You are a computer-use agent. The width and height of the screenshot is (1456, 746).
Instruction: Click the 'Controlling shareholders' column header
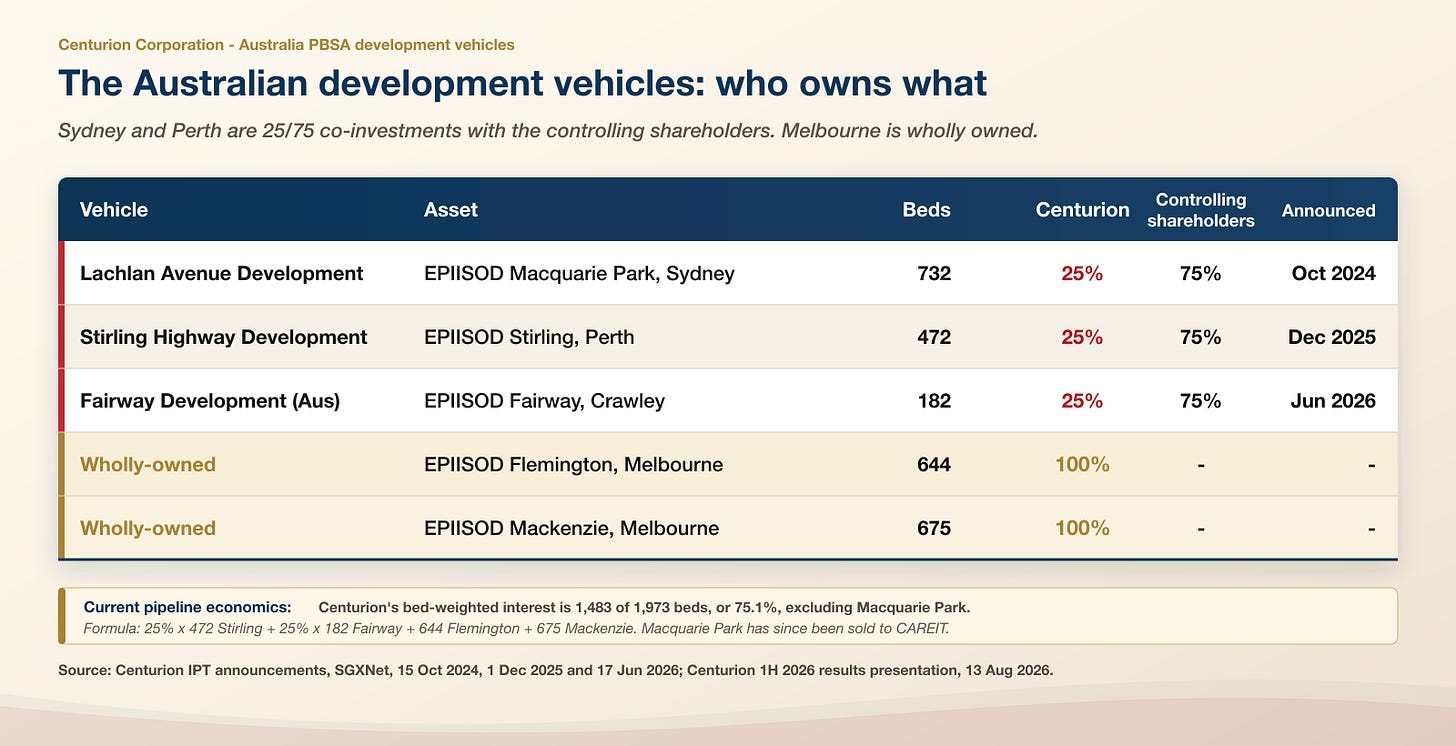[x=1200, y=210]
